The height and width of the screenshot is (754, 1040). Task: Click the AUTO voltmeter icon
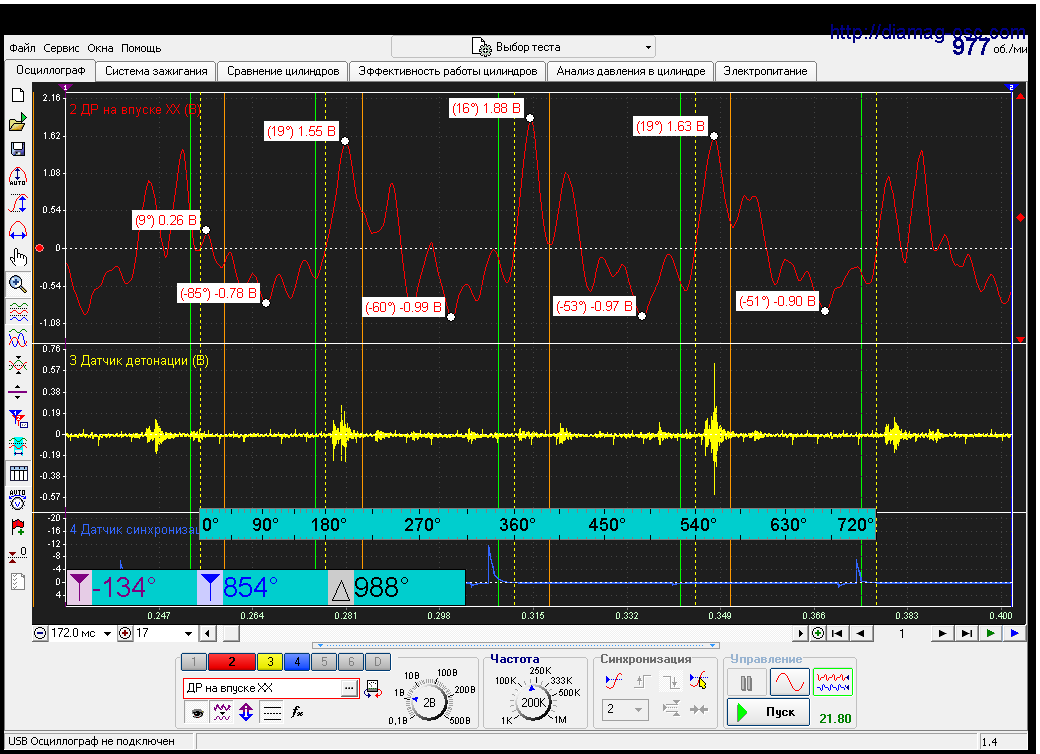click(18, 500)
